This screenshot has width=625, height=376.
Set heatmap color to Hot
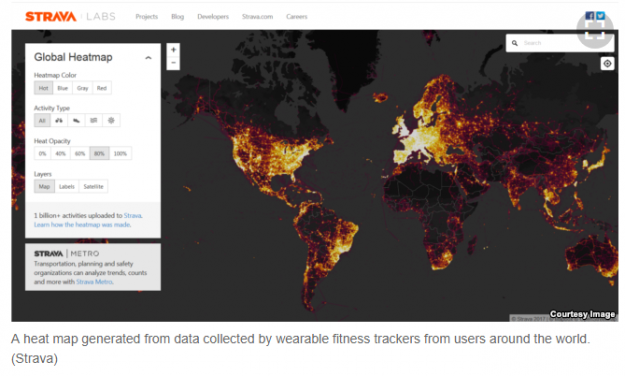click(43, 88)
